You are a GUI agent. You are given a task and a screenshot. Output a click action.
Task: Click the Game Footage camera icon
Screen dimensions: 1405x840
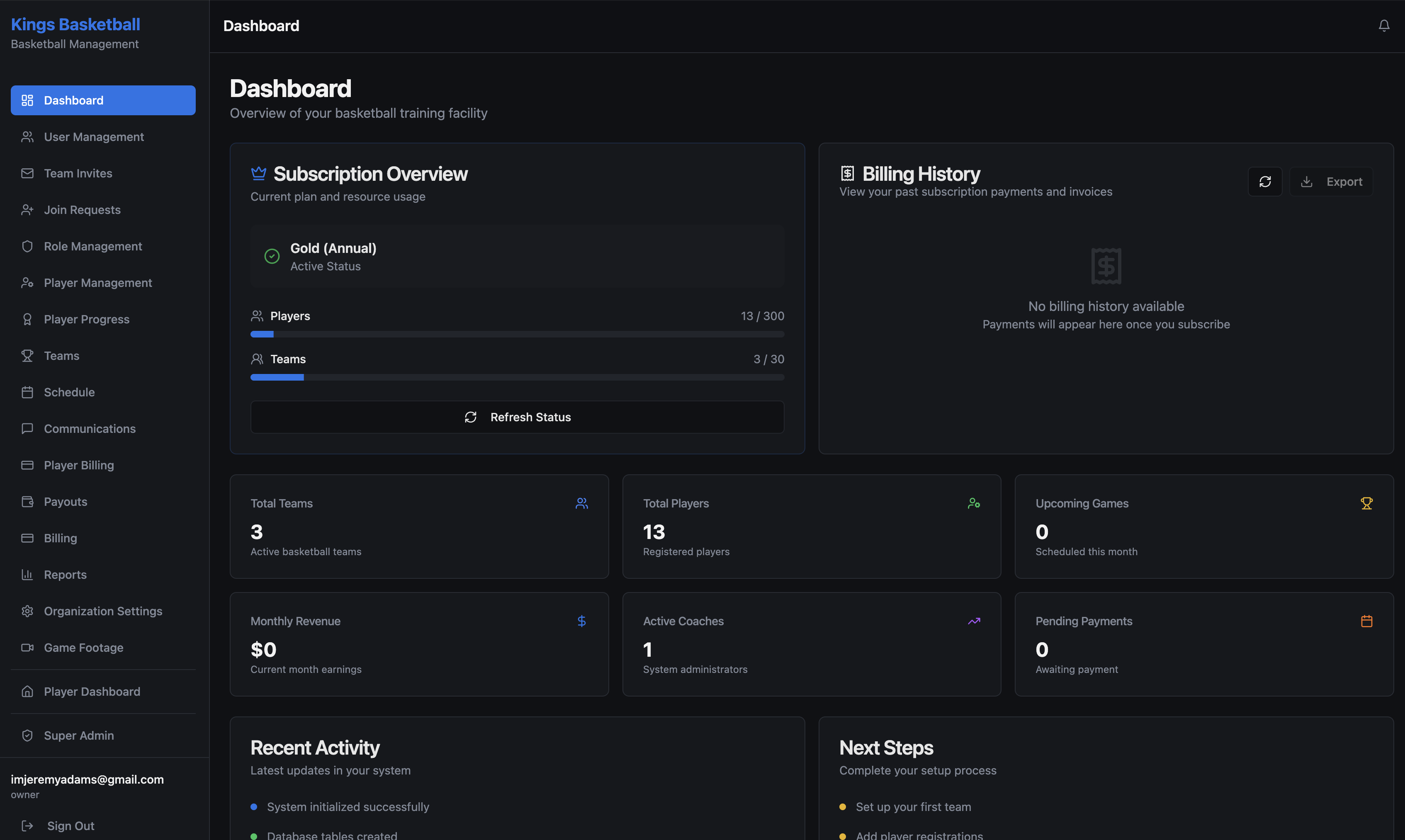coord(27,648)
